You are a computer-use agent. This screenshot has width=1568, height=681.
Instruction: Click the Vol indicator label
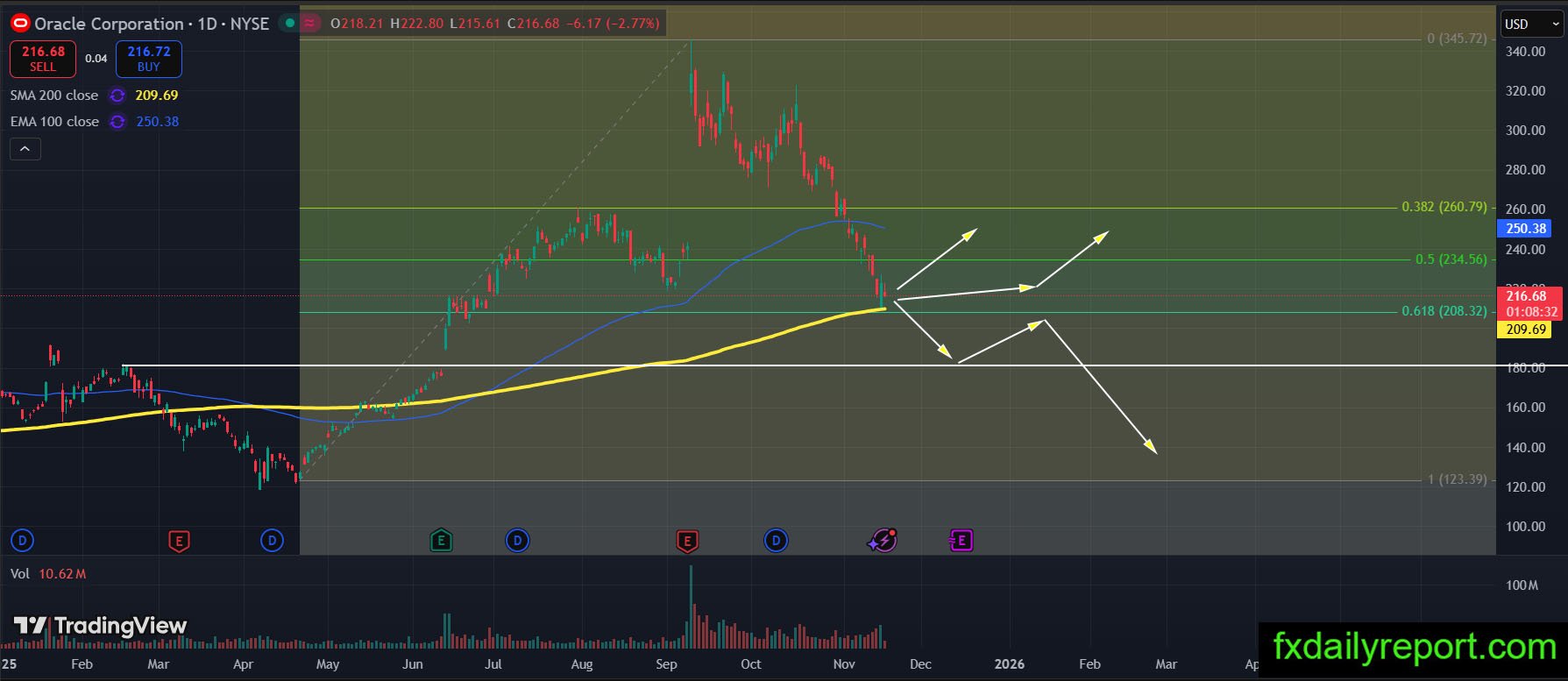tap(20, 574)
